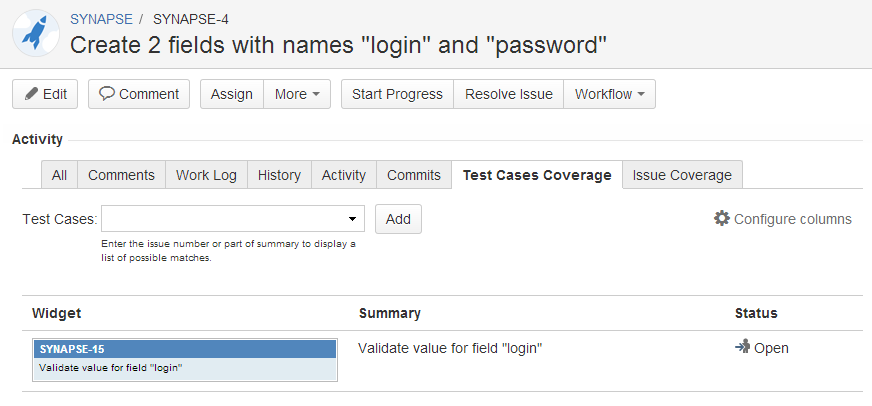Open the Comments tab
Screen dimensions: 872x406
tap(121, 175)
